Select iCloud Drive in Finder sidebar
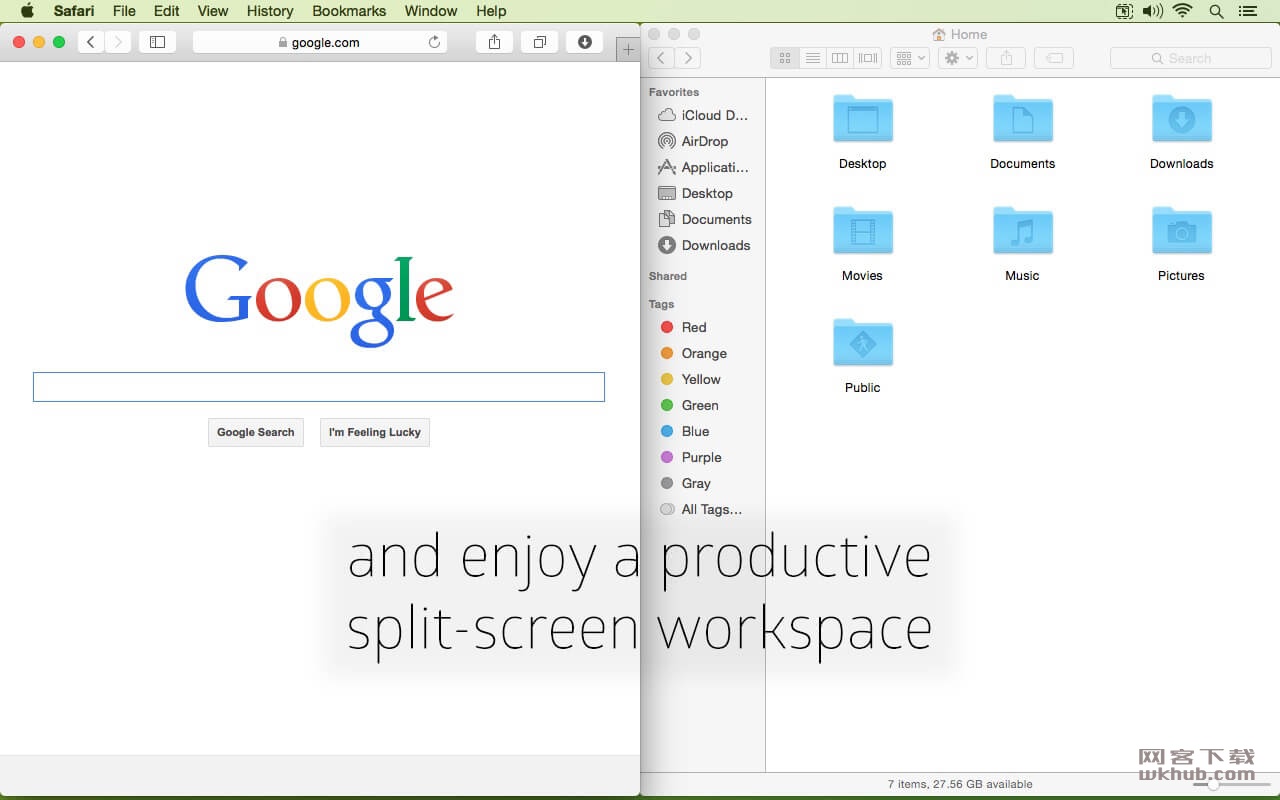The image size is (1280, 800). tap(704, 115)
